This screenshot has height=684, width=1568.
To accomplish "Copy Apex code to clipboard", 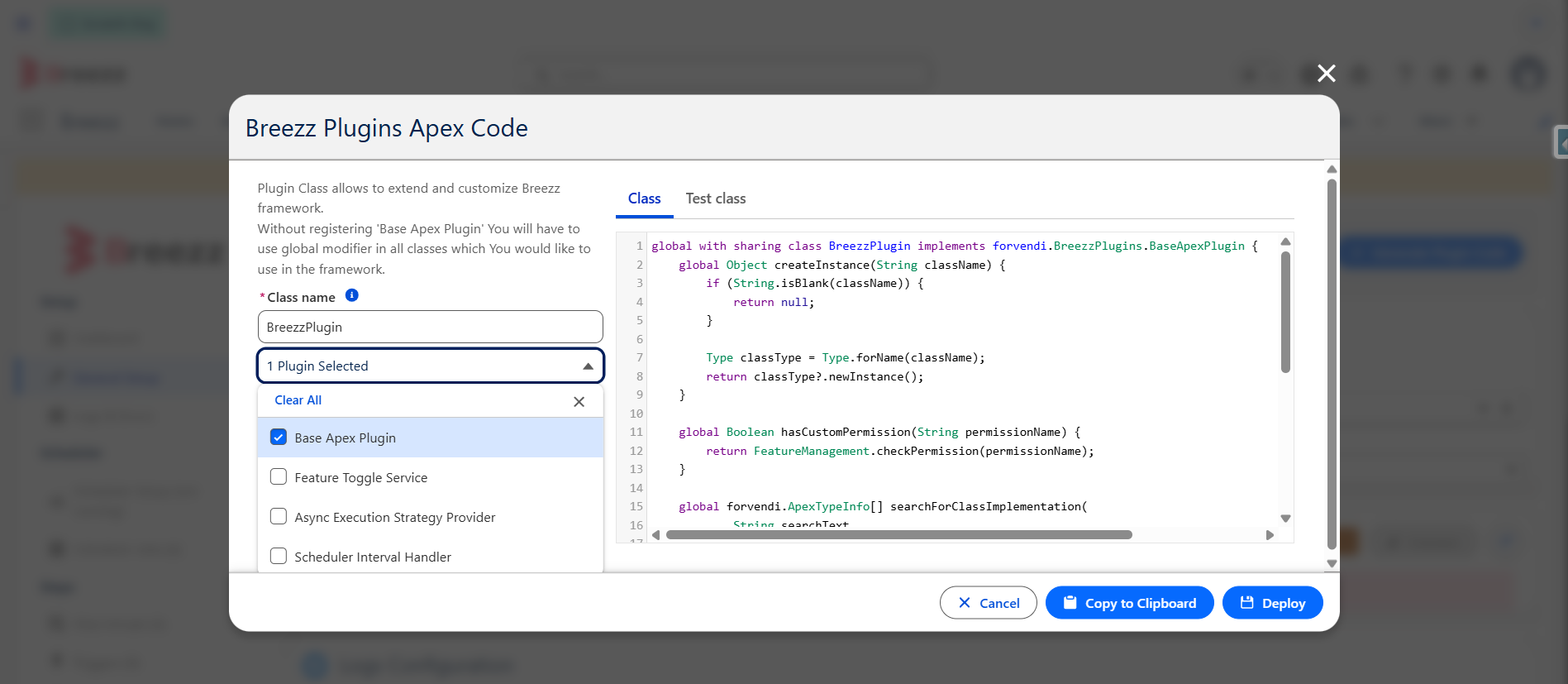I will click(1129, 603).
